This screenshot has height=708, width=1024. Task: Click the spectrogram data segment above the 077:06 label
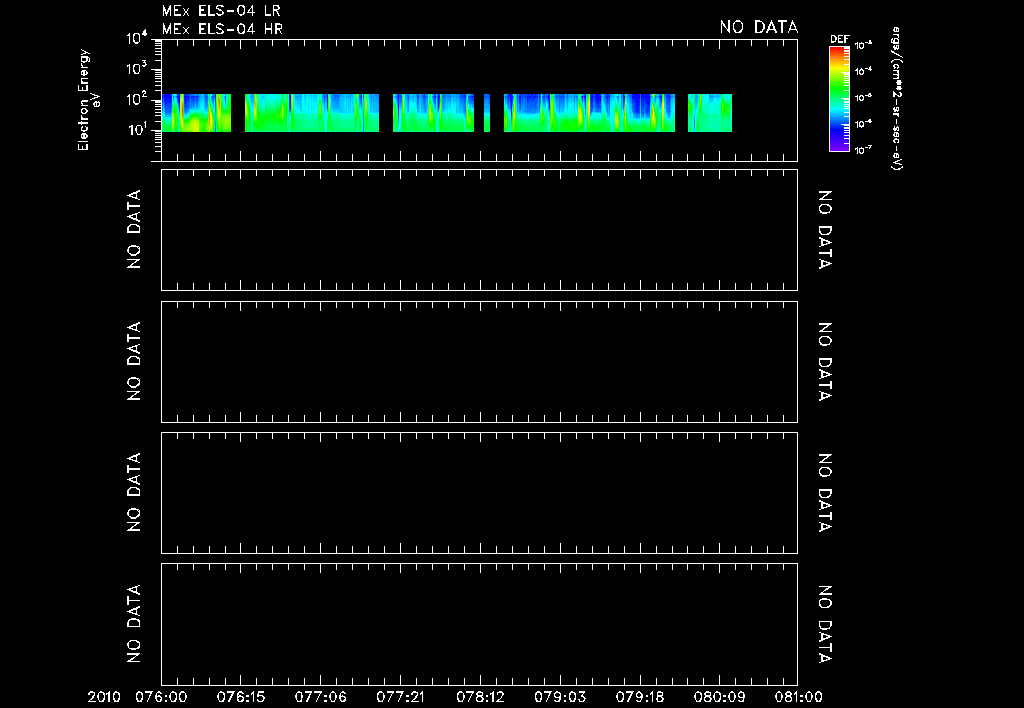tap(312, 113)
